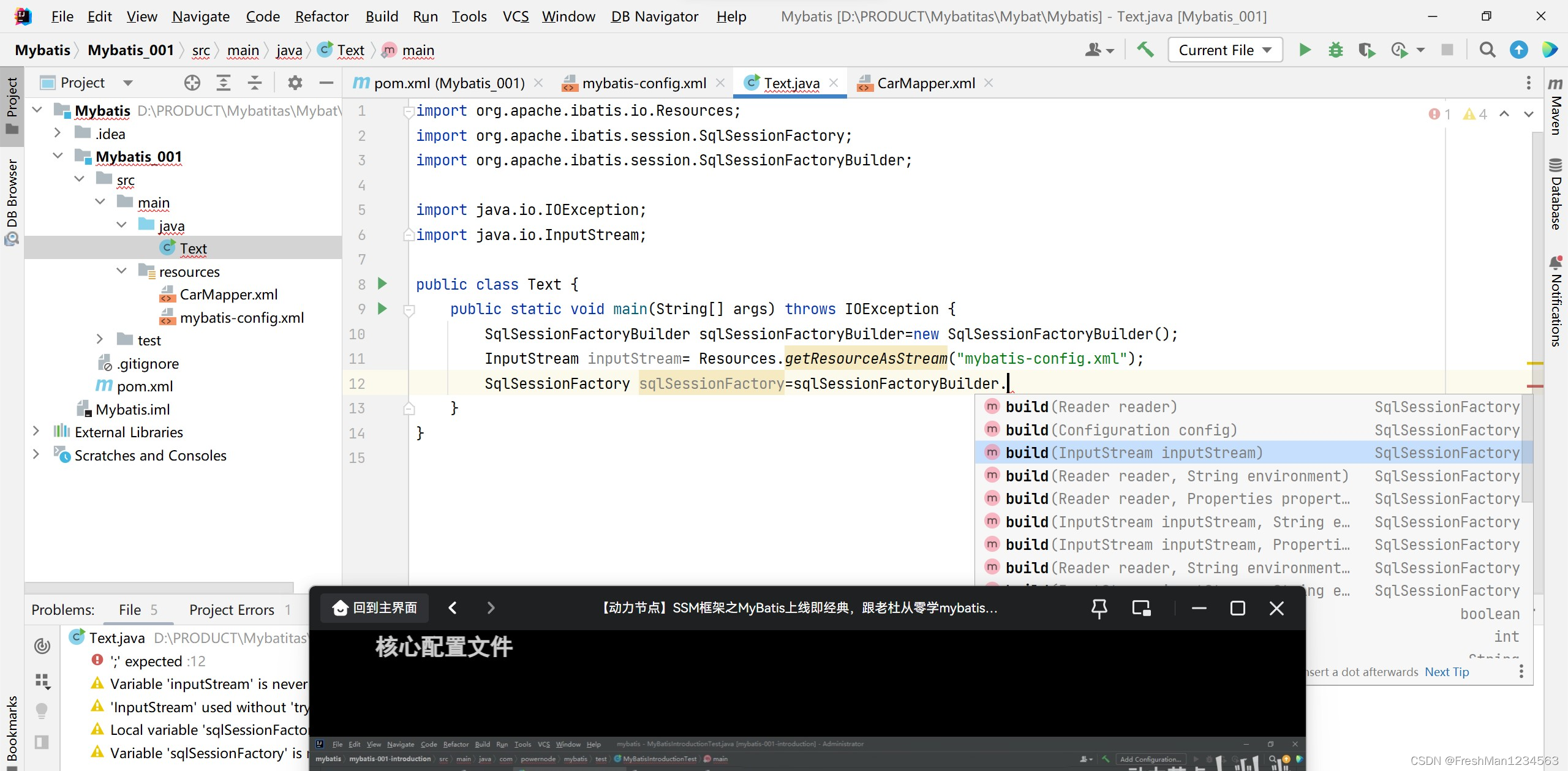The height and width of the screenshot is (771, 1568).
Task: Click the locate file crosshair icon
Action: (x=192, y=83)
